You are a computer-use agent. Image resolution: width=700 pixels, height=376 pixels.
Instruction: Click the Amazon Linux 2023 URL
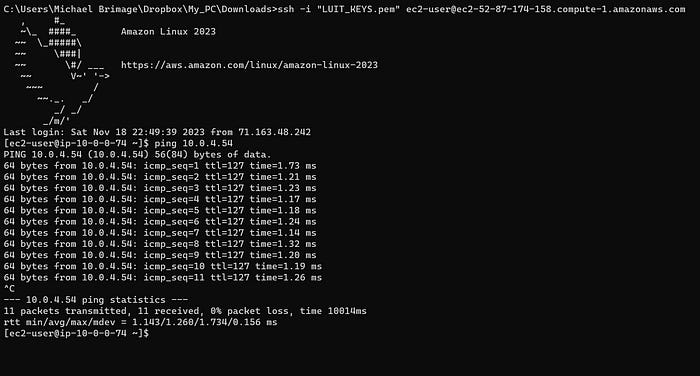249,65
